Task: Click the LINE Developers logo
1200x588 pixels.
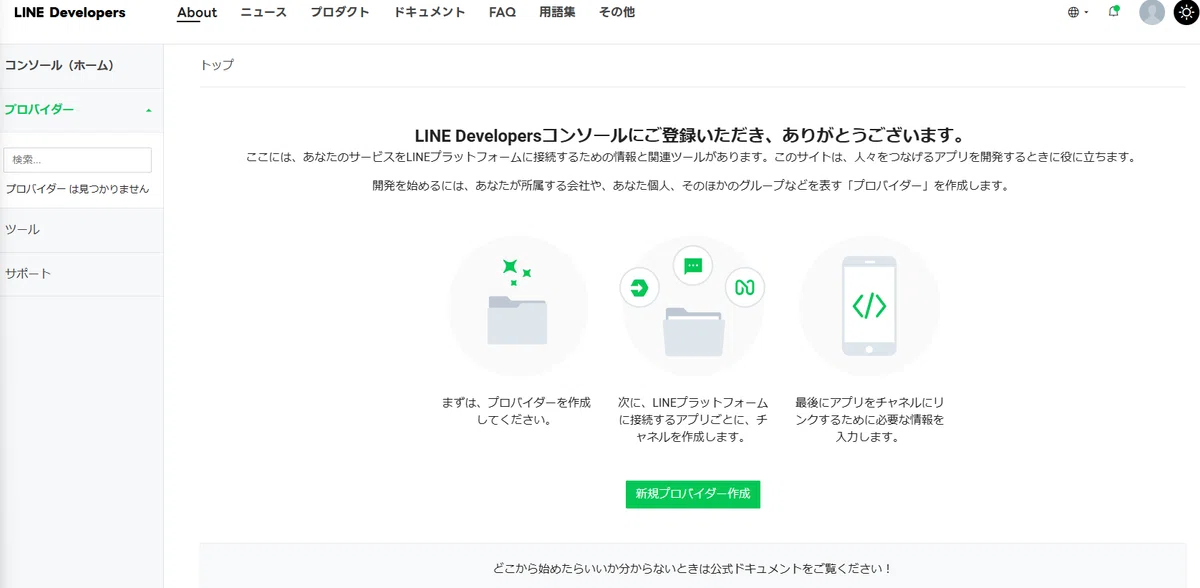Action: click(70, 13)
